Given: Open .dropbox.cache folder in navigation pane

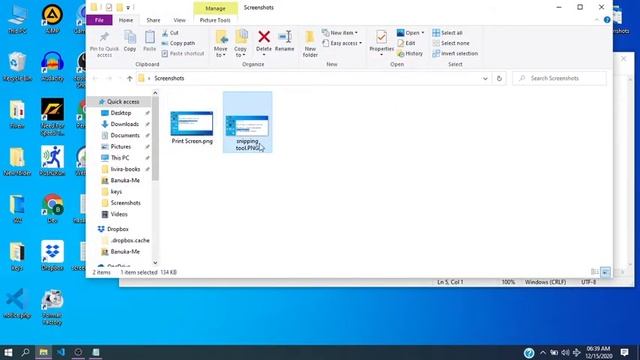Looking at the screenshot, I should pos(130,240).
